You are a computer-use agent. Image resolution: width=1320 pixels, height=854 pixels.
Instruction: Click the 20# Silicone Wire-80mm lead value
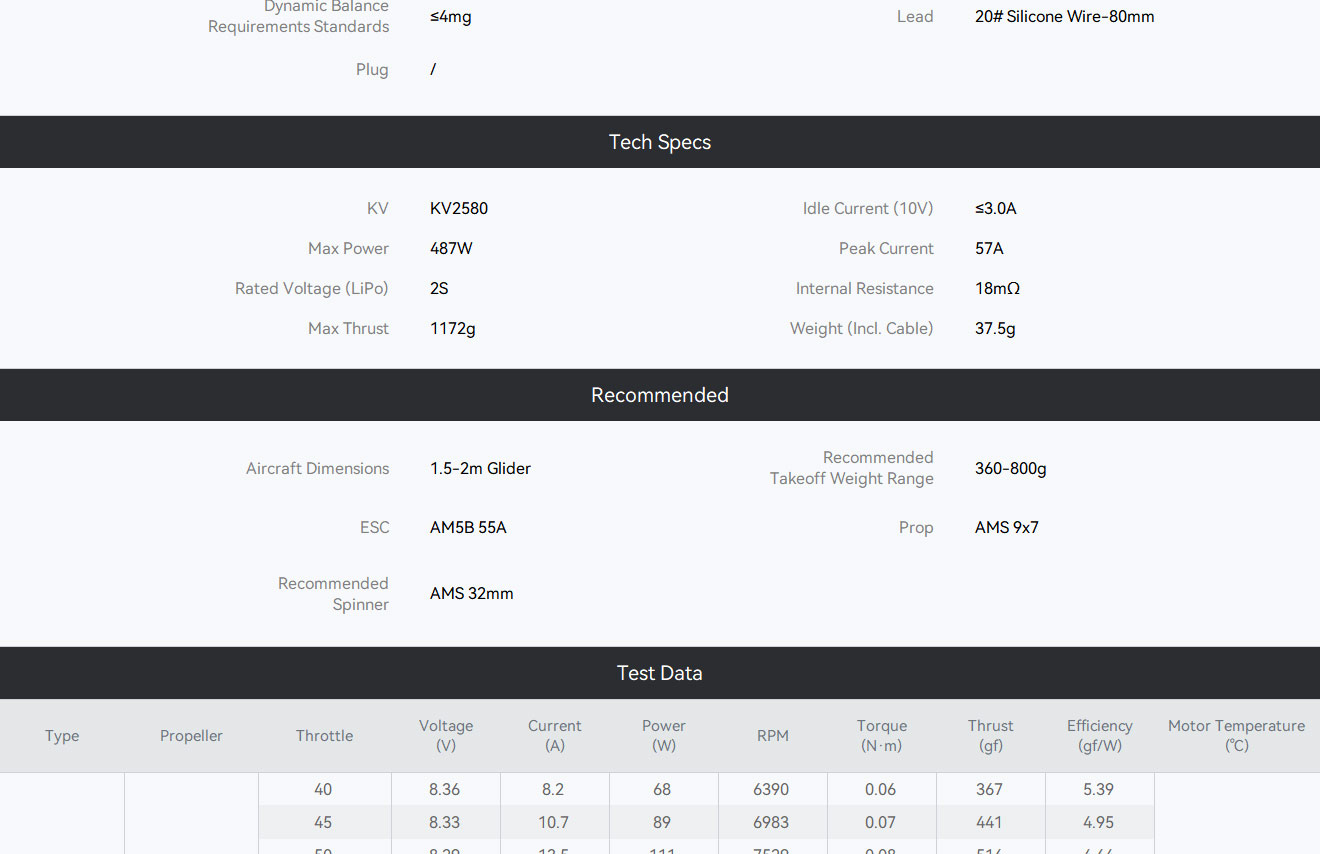[1064, 16]
